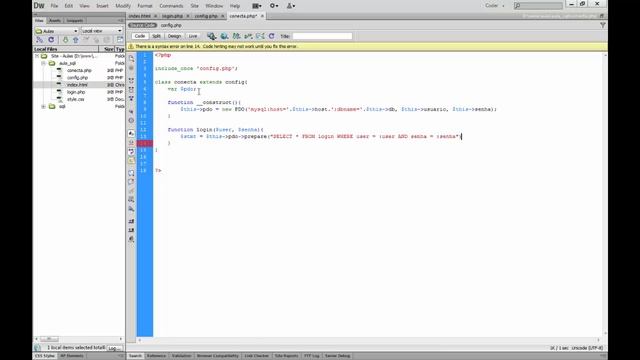Select login.php in file tree
Viewport: 640px width, 360px height.
[x=76, y=92]
